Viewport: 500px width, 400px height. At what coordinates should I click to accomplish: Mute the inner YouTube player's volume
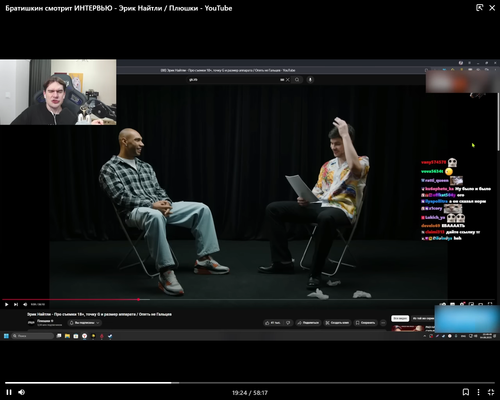tap(25, 304)
